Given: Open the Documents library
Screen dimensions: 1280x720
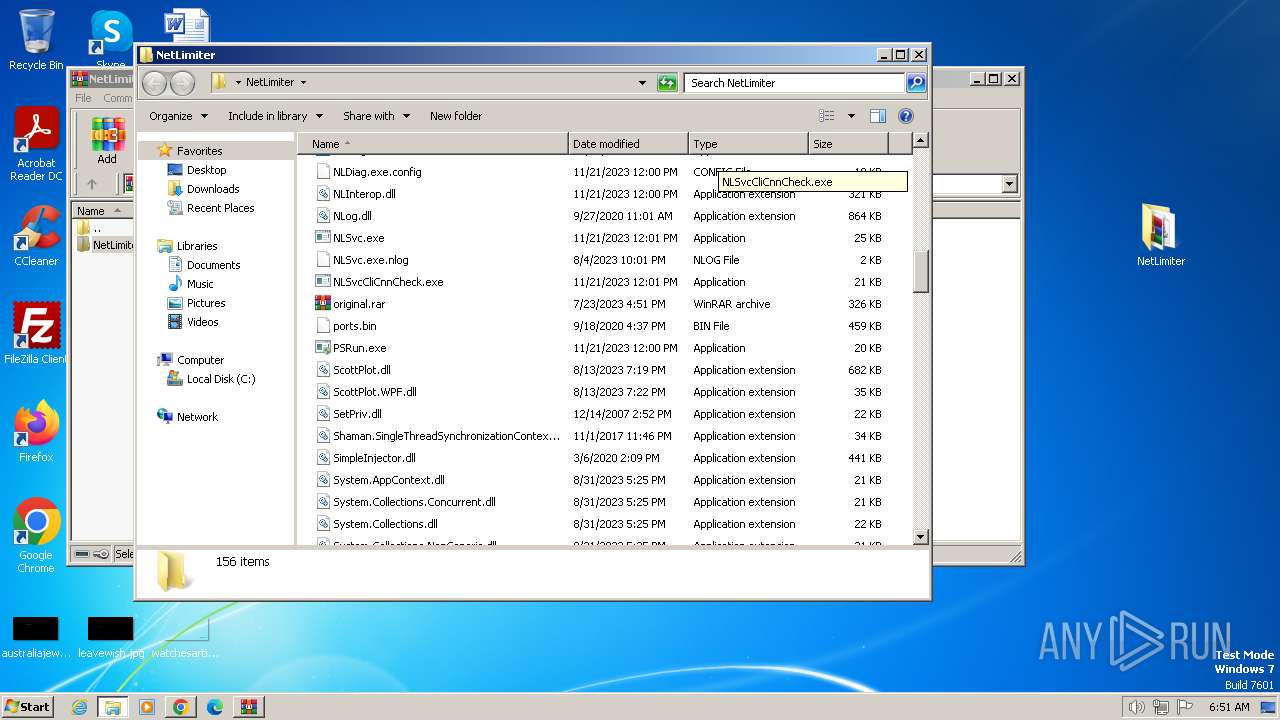Looking at the screenshot, I should coord(213,265).
